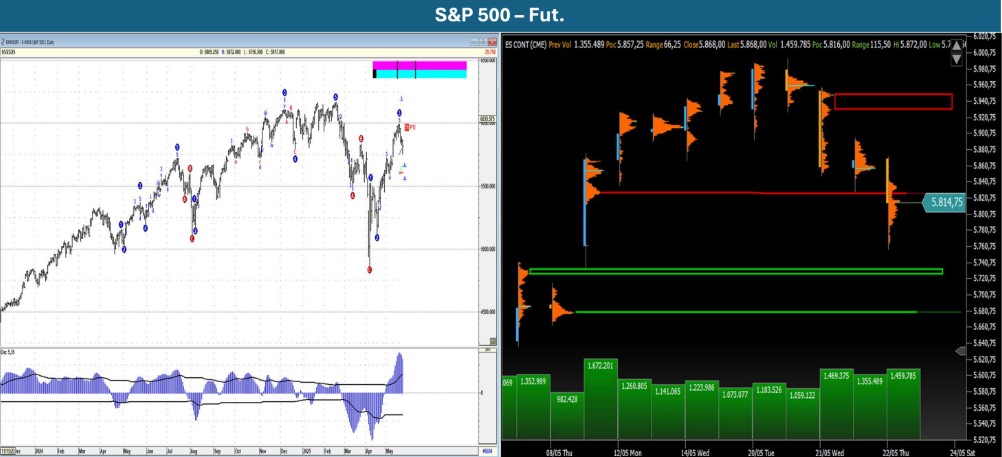Click the Aug label on the daily time axis
Viewport: 1002px width, 457px height.
coord(192,450)
